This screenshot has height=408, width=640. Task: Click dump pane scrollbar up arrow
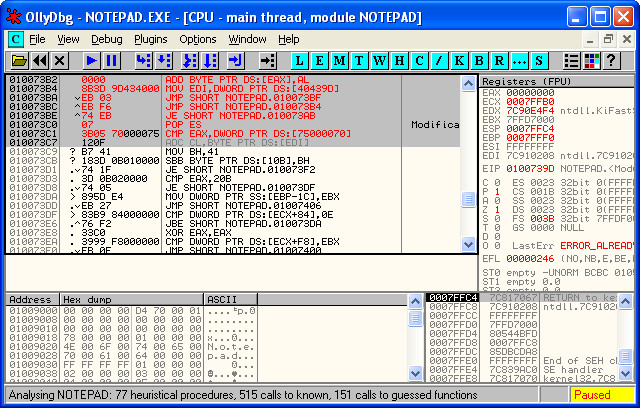(x=415, y=302)
